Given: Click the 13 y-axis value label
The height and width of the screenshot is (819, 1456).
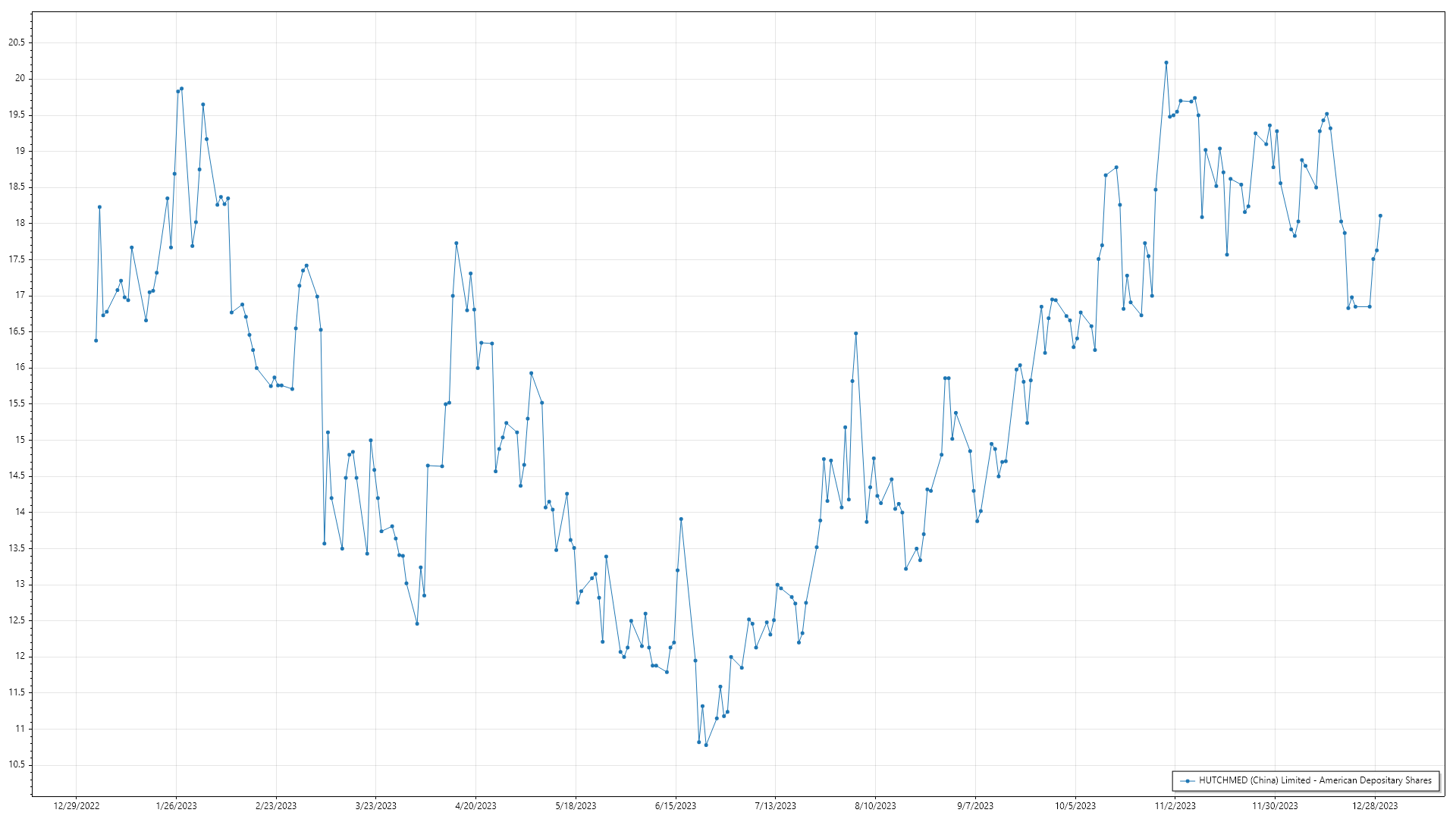Looking at the screenshot, I should [20, 584].
